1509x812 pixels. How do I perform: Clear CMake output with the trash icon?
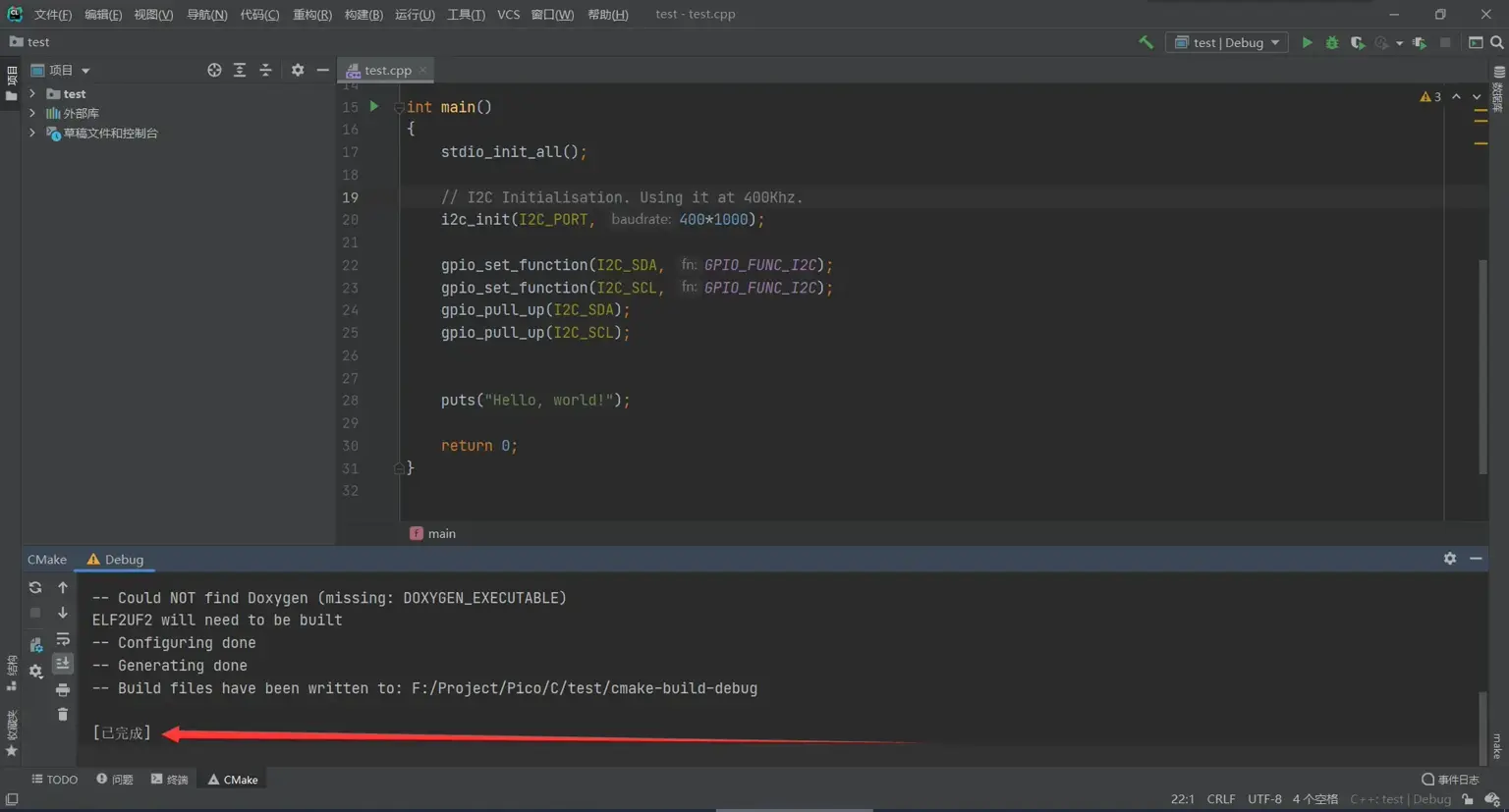(x=63, y=714)
